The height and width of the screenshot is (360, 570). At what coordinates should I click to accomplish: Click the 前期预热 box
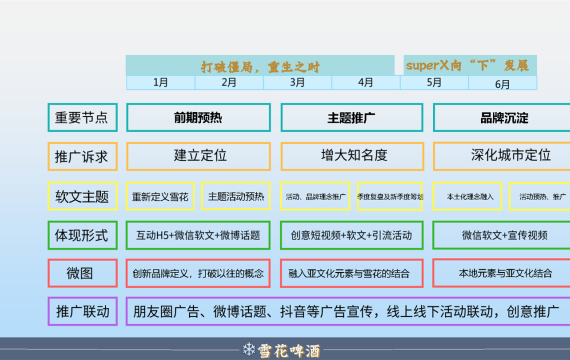(x=198, y=117)
